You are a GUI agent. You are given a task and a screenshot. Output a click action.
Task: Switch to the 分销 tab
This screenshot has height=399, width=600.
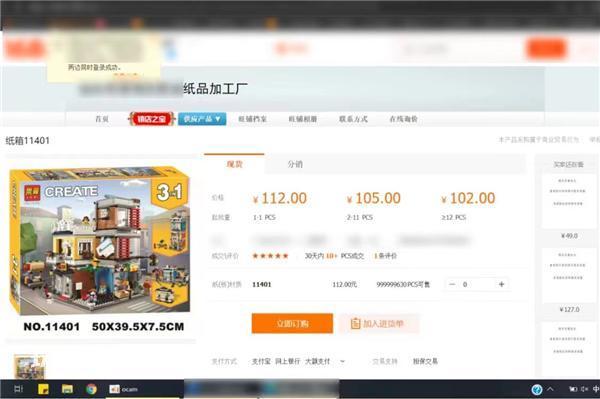pyautogui.click(x=295, y=164)
